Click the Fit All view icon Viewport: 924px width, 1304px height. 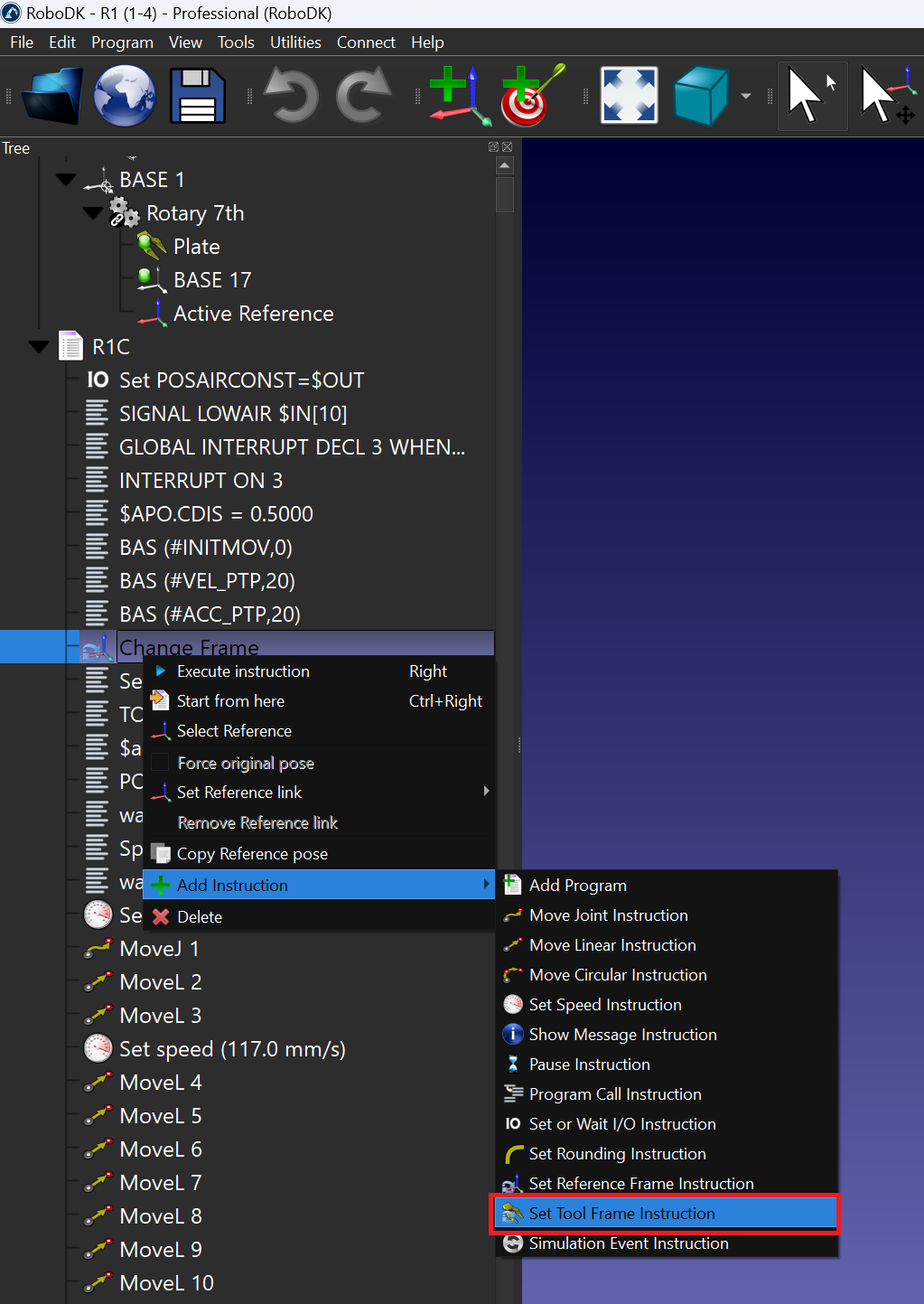click(x=629, y=96)
